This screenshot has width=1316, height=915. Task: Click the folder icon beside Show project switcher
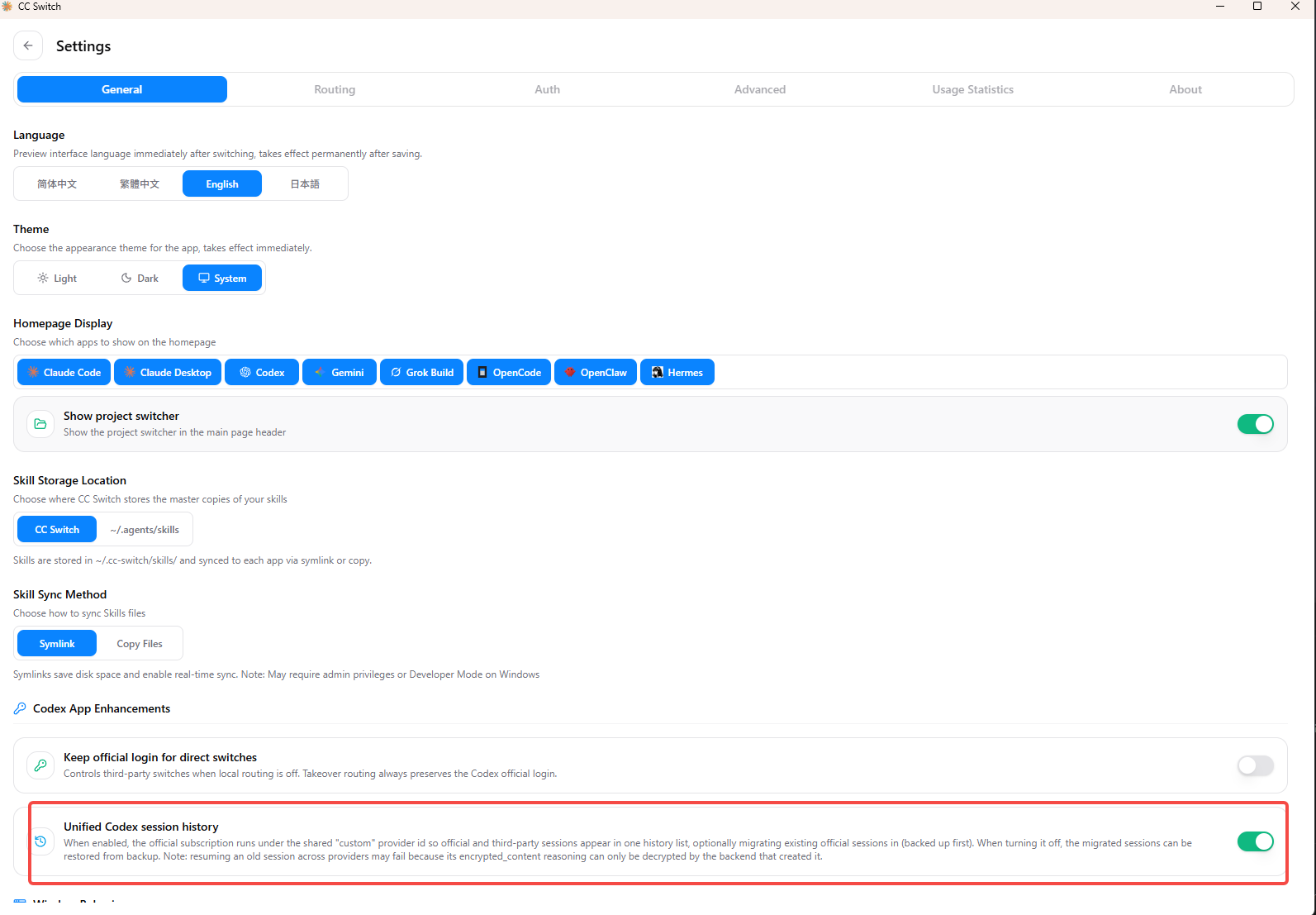click(40, 424)
